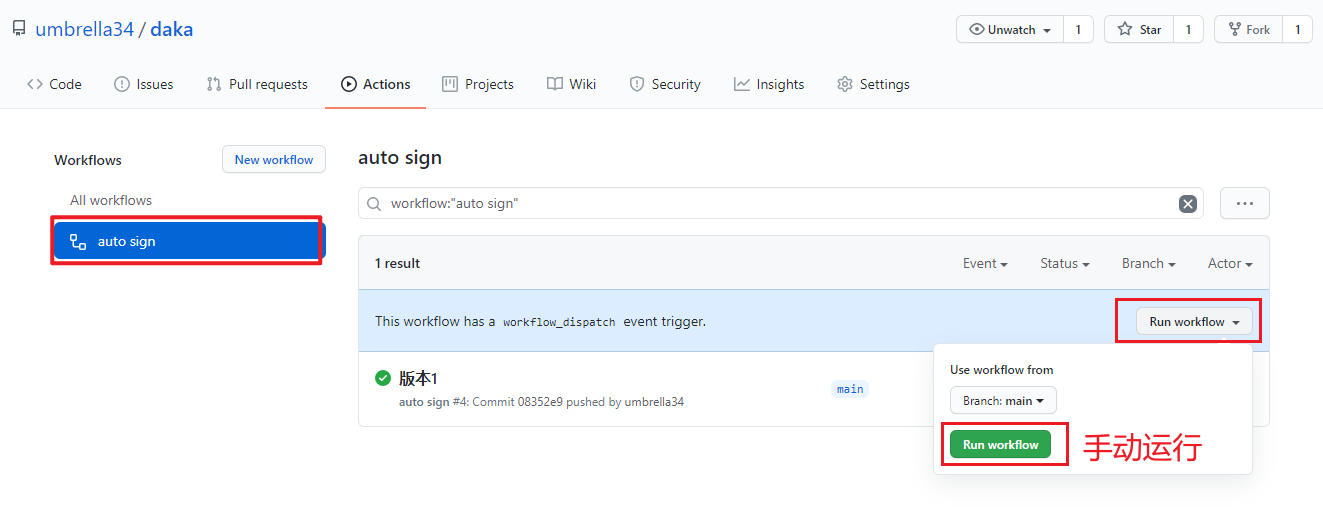Click the Insights graph icon
The image size is (1323, 511).
pyautogui.click(x=742, y=84)
